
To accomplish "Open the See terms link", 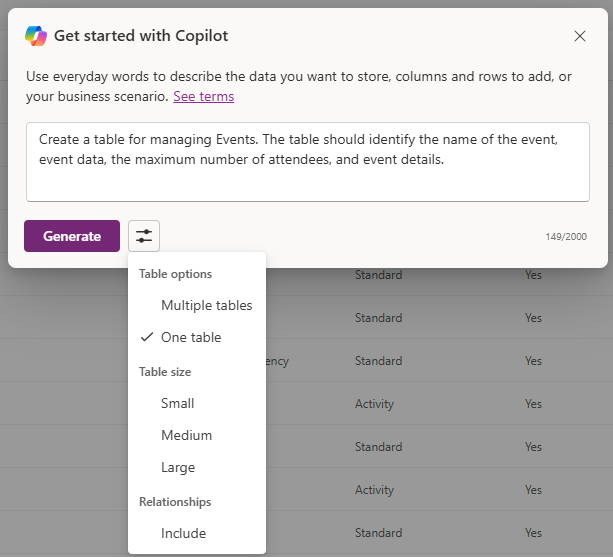I will 204,97.
